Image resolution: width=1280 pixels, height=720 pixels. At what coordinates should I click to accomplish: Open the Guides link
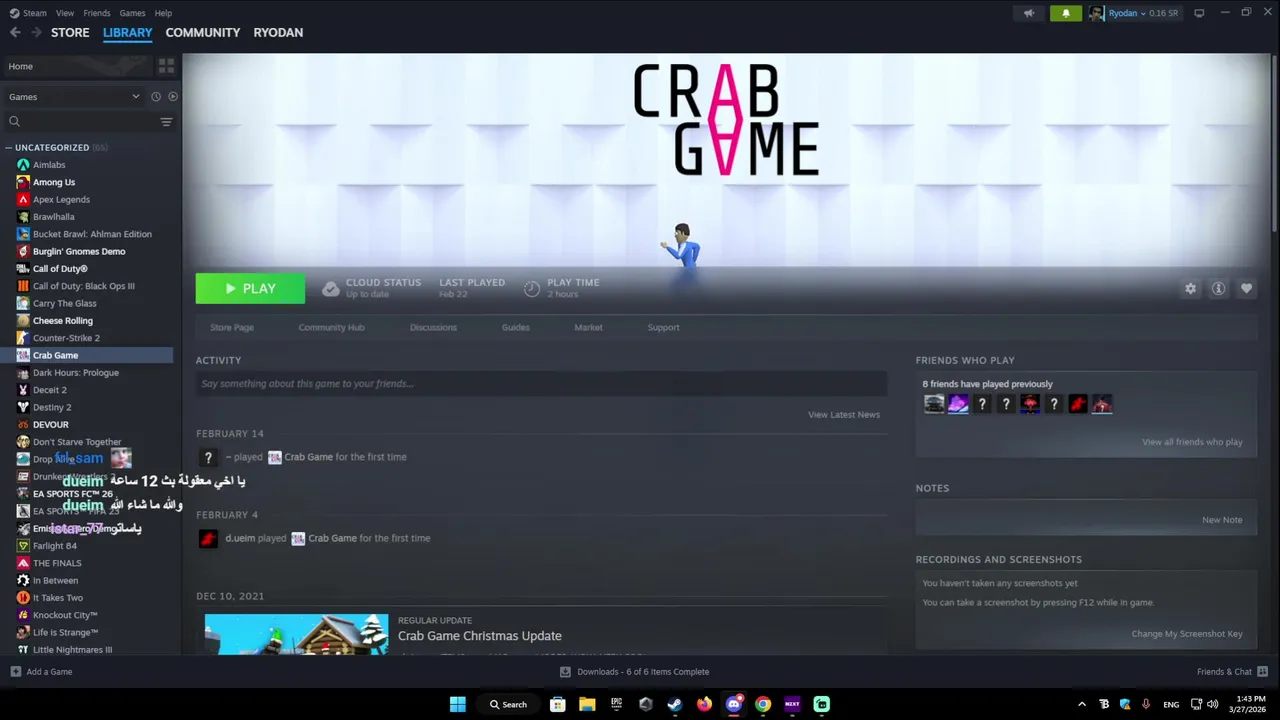[516, 327]
